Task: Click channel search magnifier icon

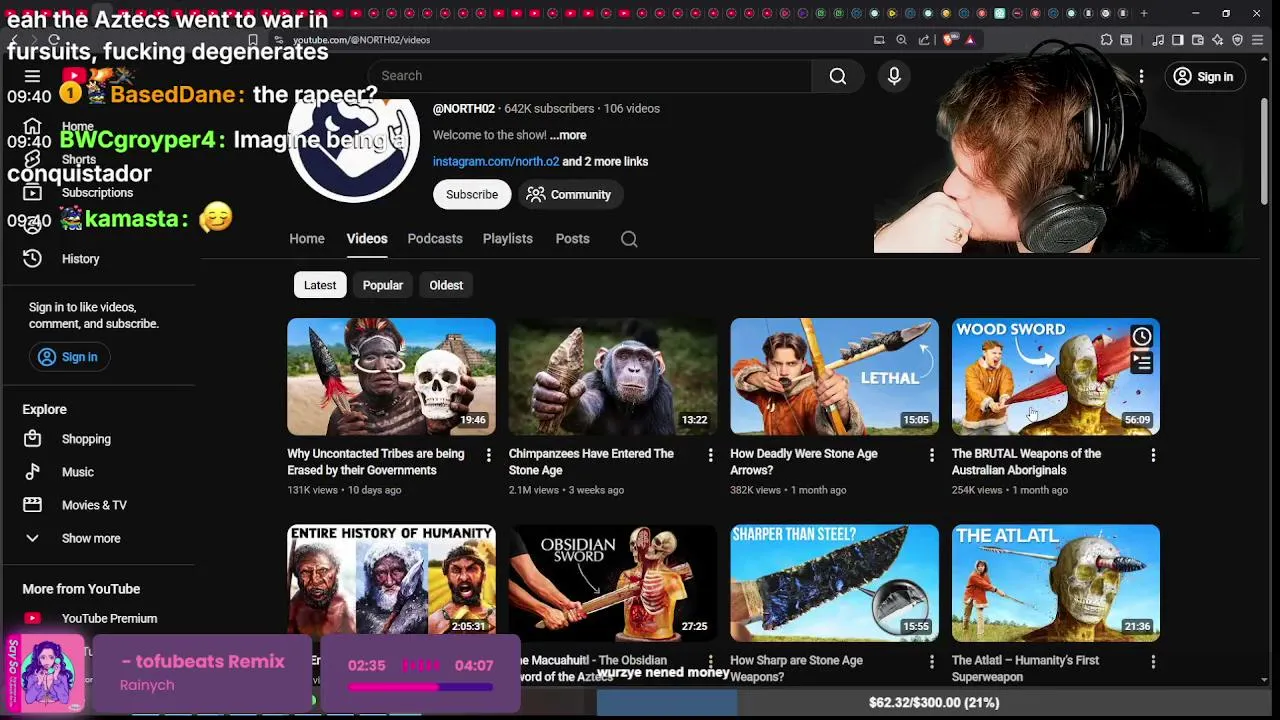Action: coord(629,238)
